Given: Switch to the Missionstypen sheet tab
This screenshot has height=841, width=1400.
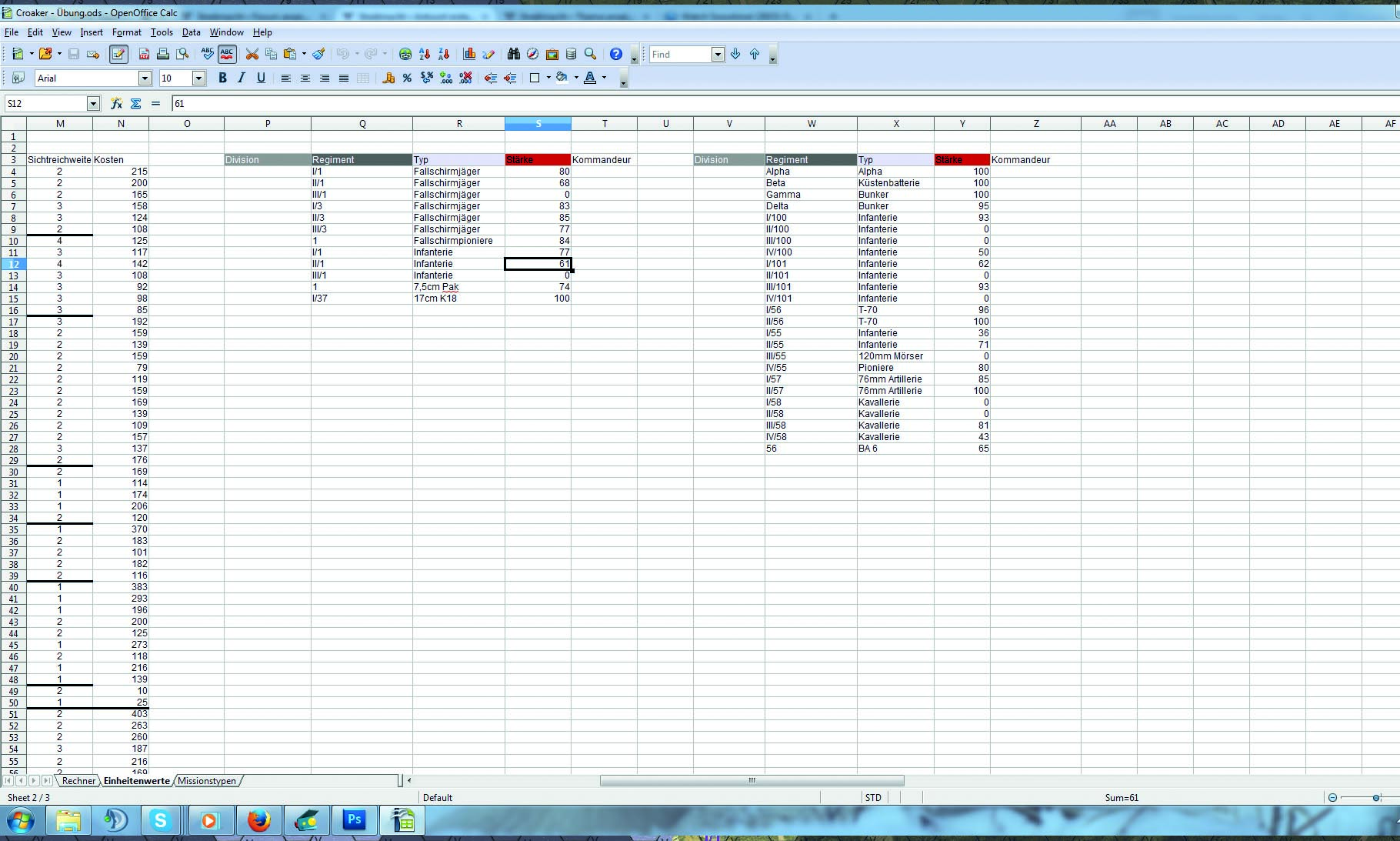Looking at the screenshot, I should [207, 780].
